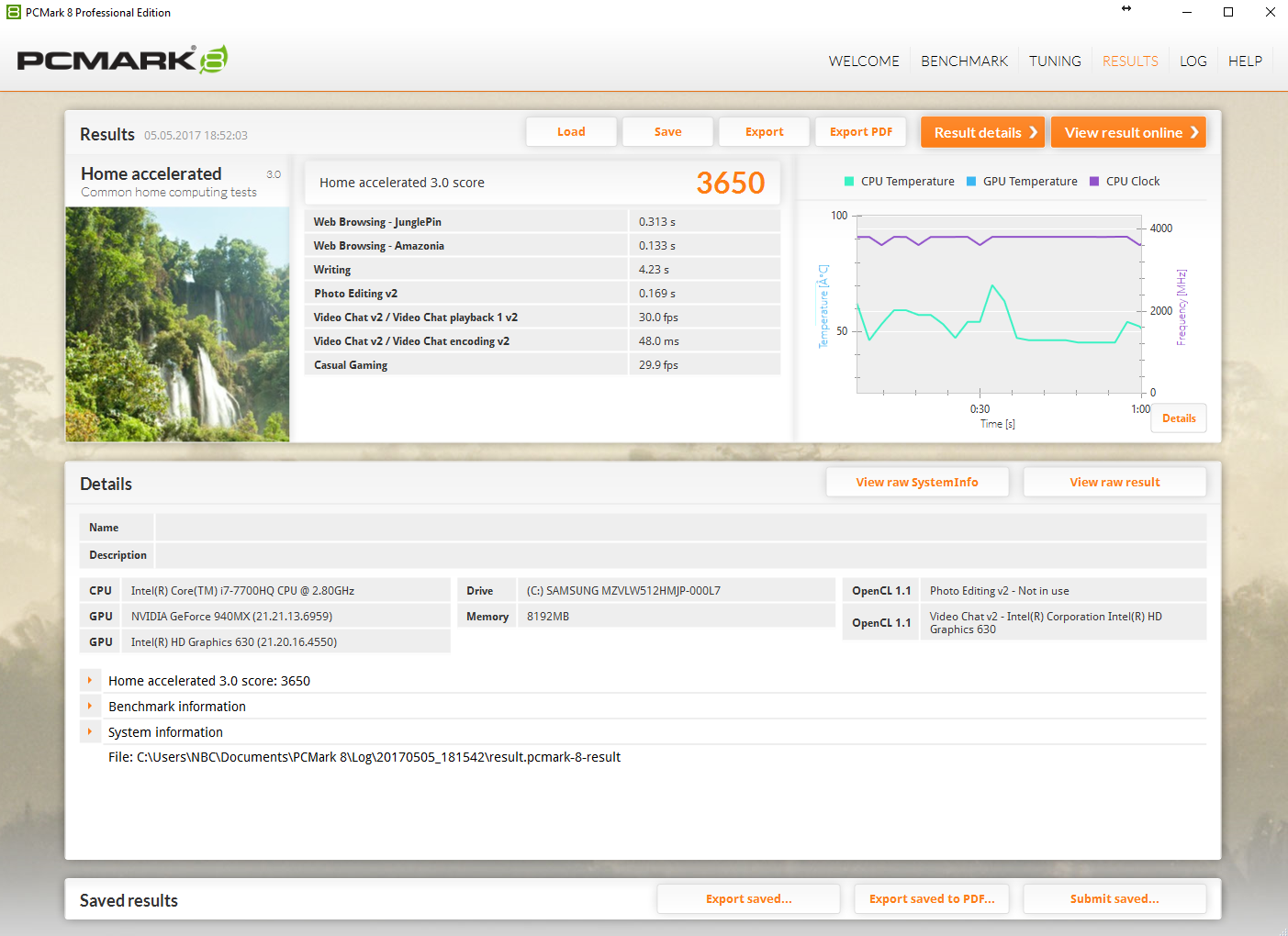1288x936 pixels.
Task: Click the Load button
Action: [571, 132]
